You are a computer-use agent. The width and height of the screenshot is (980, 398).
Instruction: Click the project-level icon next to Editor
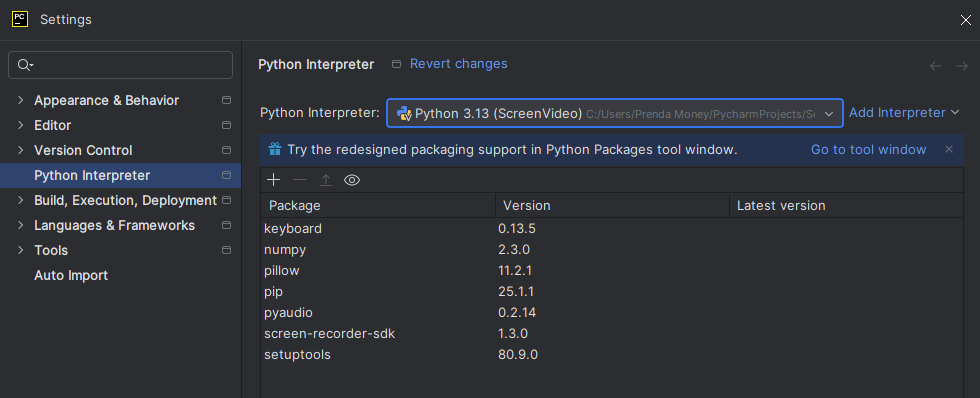[226, 125]
